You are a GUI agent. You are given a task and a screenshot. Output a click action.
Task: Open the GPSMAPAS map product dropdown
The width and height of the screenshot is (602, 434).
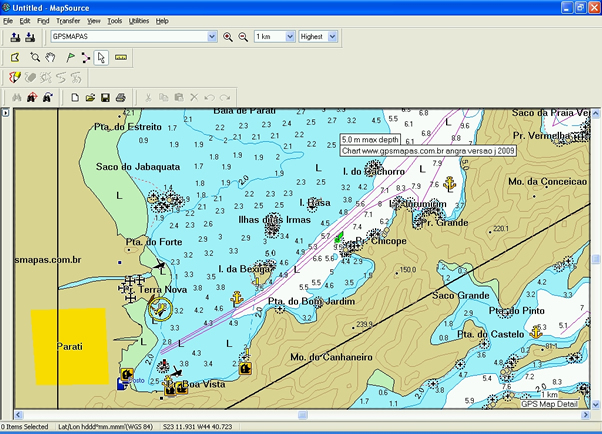coord(211,37)
